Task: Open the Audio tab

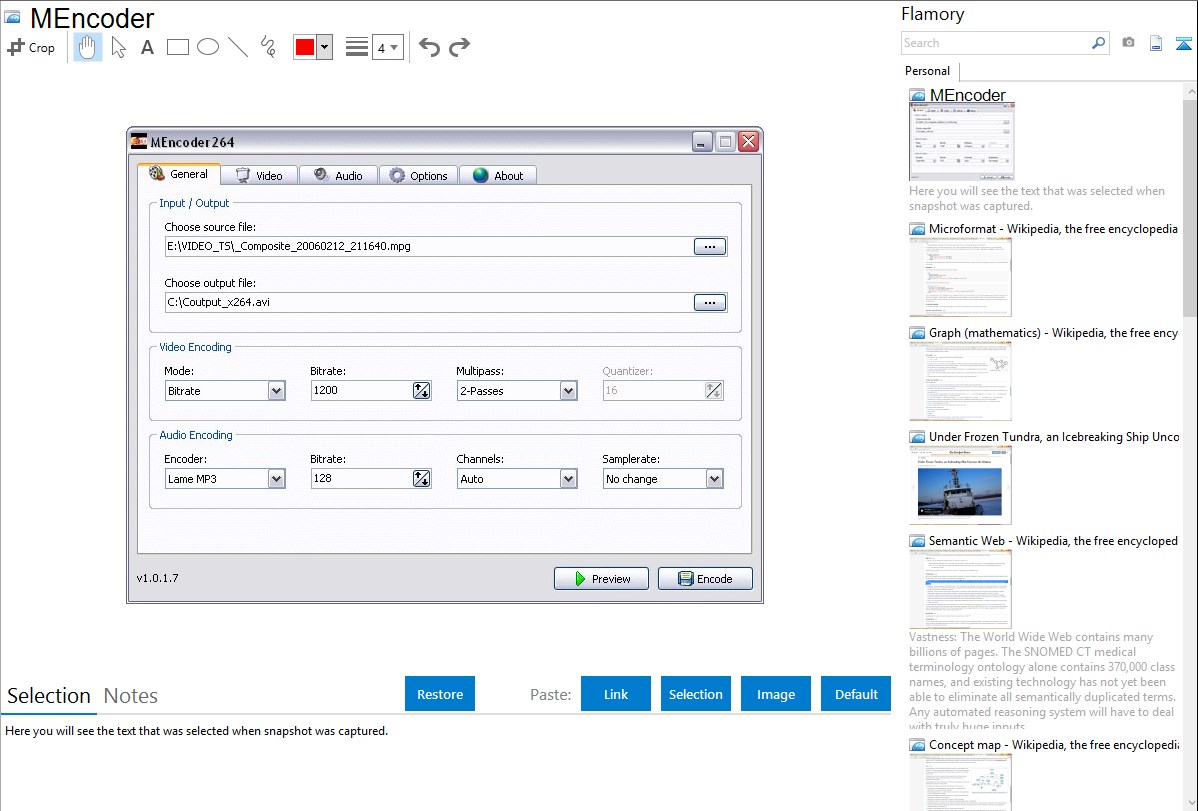Action: coord(338,176)
